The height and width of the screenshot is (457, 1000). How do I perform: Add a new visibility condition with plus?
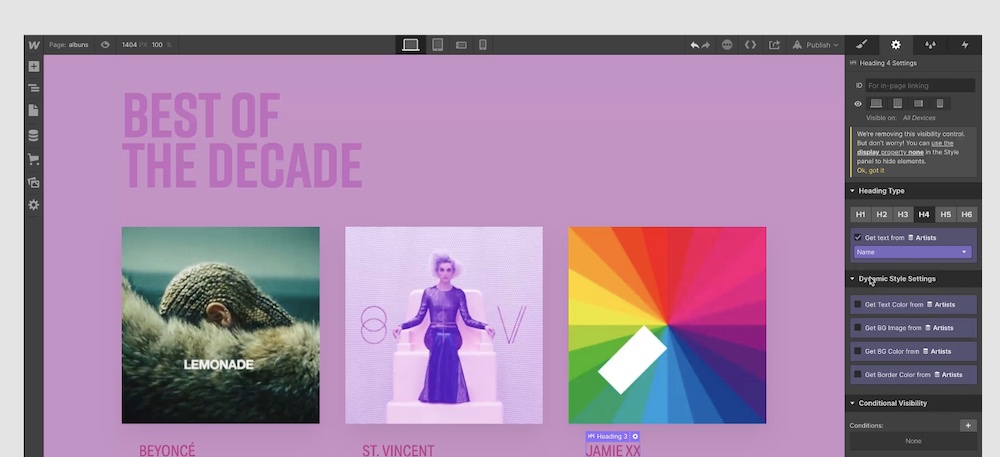pyautogui.click(x=967, y=426)
